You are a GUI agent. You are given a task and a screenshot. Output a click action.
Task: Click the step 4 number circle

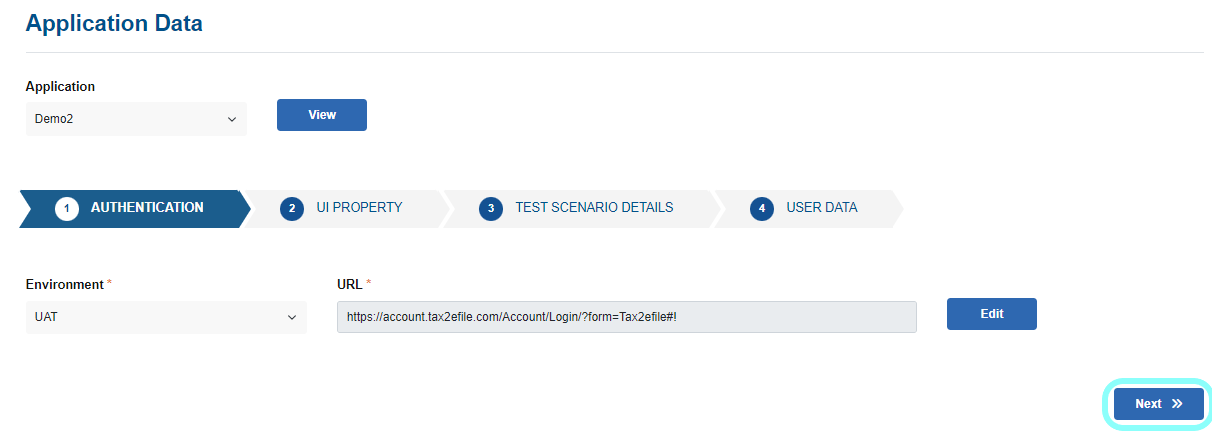762,209
